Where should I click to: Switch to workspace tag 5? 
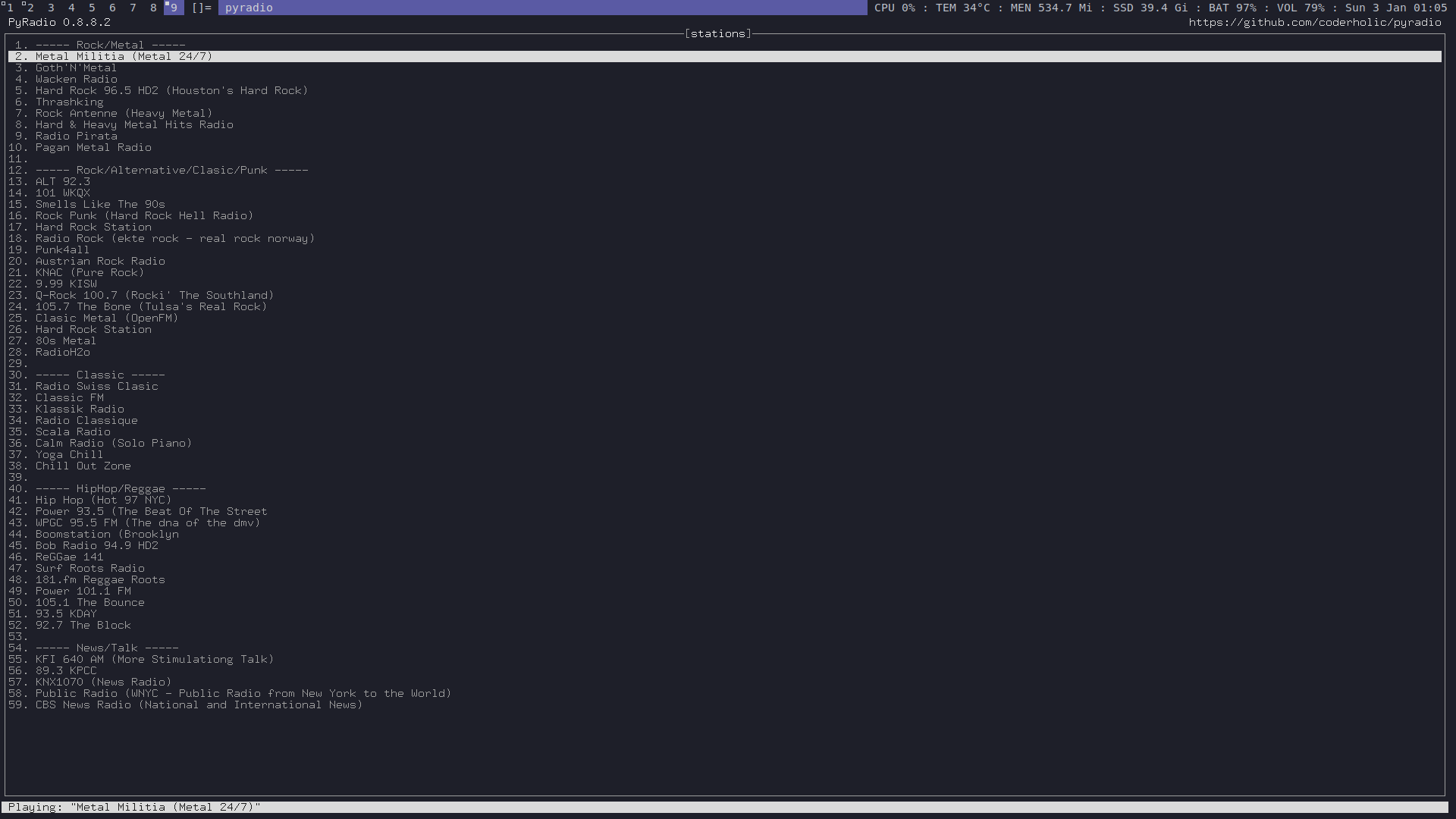coord(92,8)
